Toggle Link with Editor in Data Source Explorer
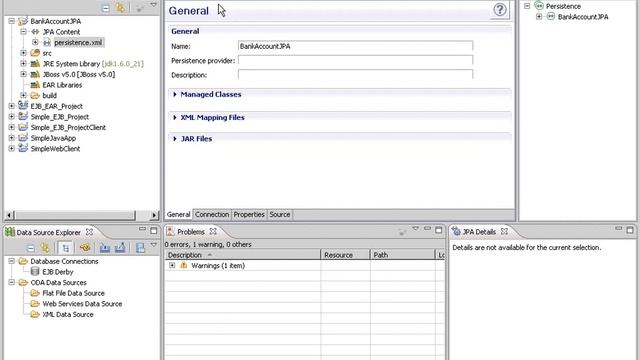 pos(45,247)
